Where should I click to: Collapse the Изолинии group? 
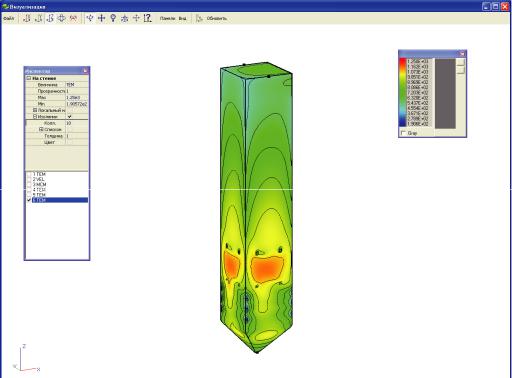click(x=35, y=116)
